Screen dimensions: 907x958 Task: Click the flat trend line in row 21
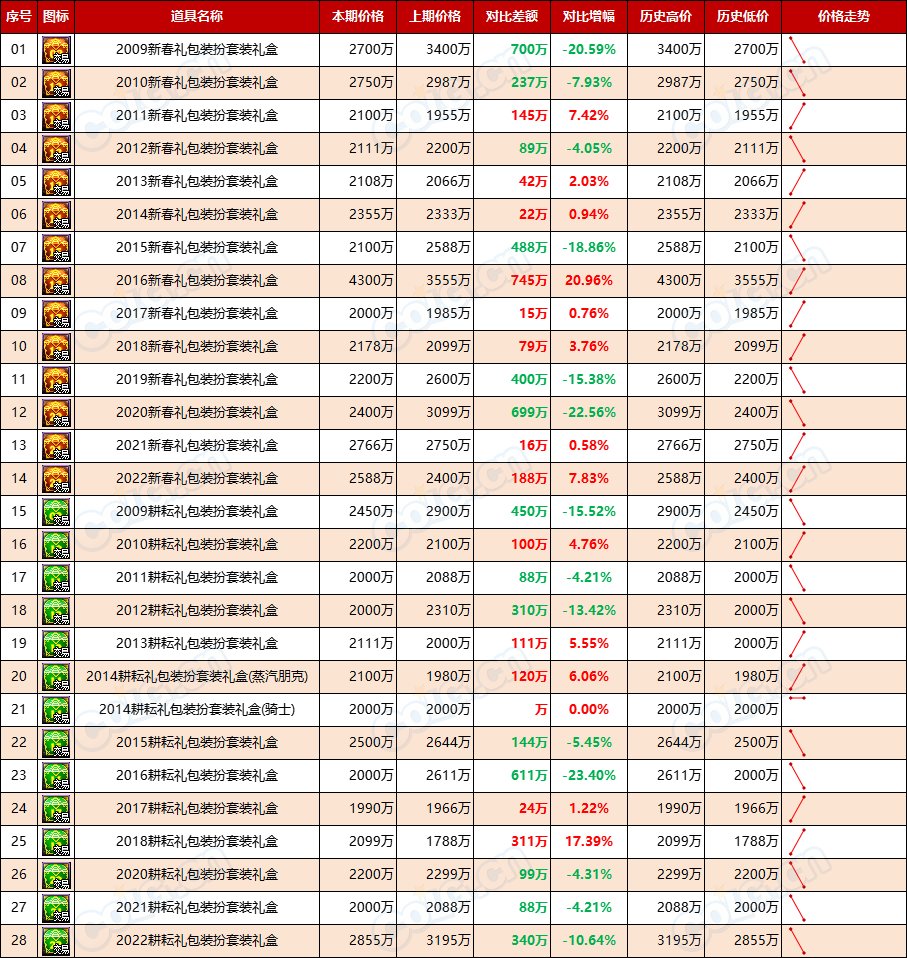coord(797,698)
